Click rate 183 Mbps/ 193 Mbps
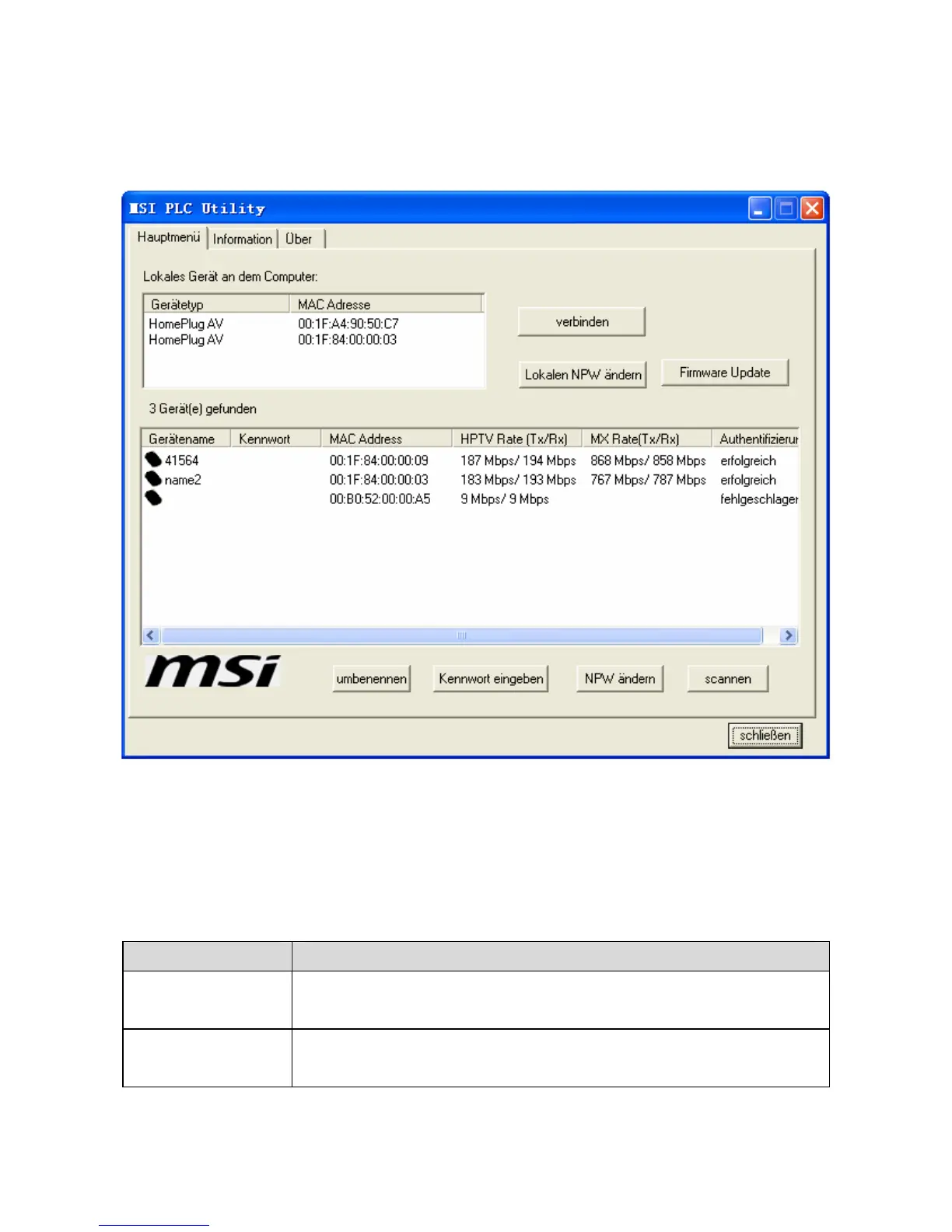This screenshot has width=952, height=1232. [x=518, y=480]
